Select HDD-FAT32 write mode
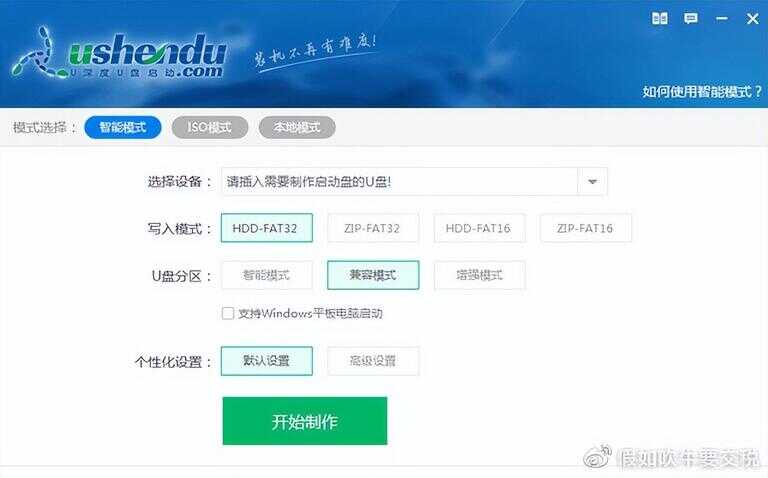Screen dimensions: 768x478 tap(267, 228)
